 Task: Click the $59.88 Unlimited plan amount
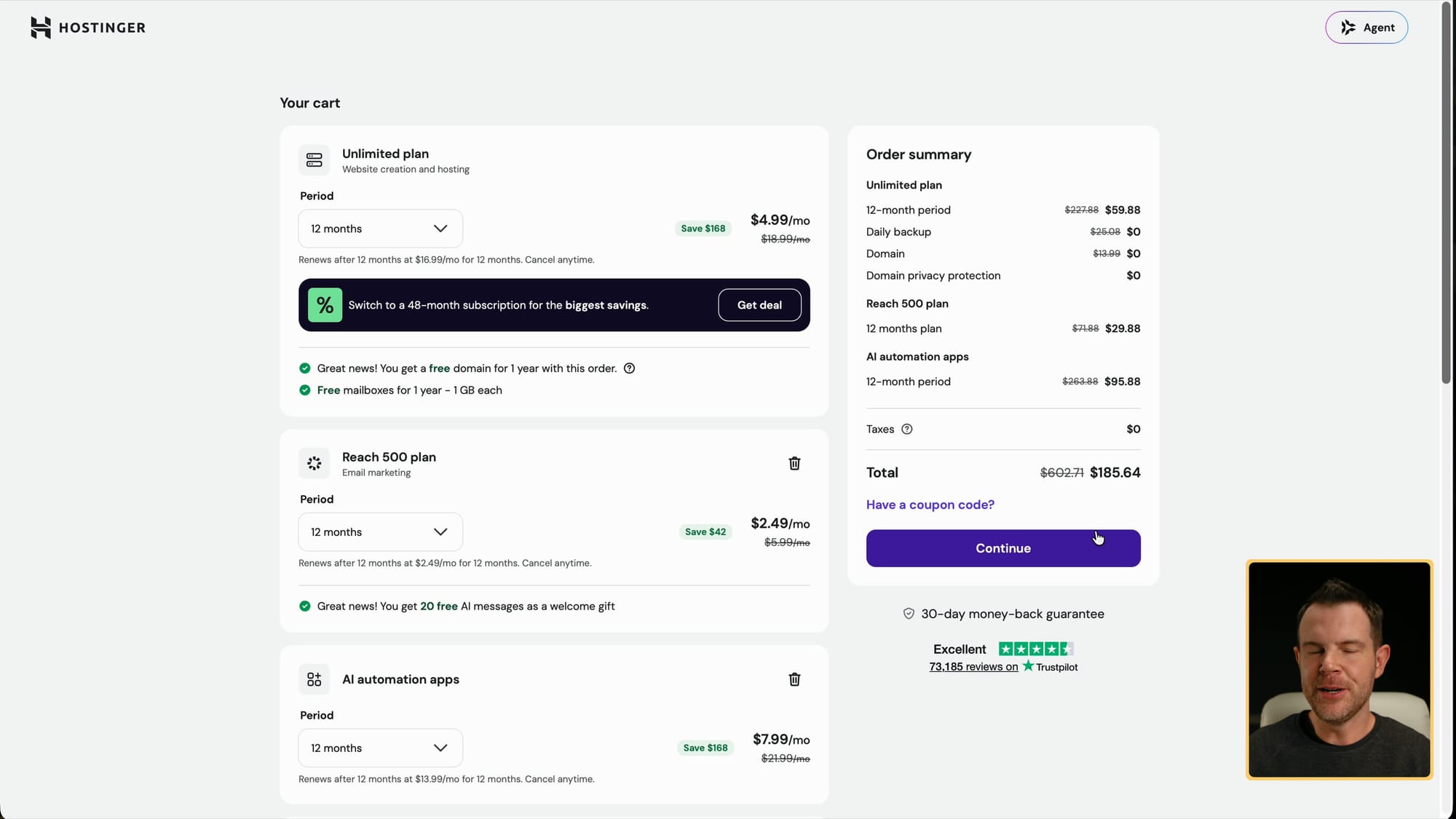point(1123,210)
